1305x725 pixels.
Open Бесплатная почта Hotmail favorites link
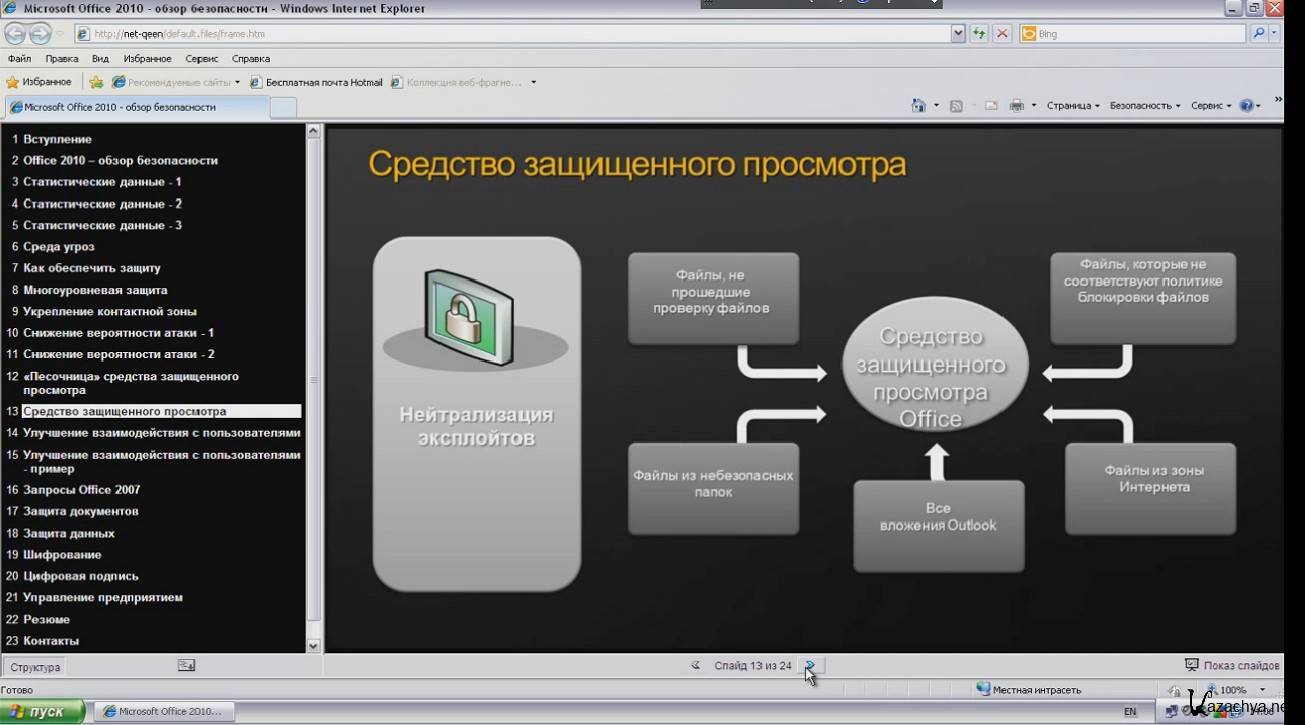point(316,82)
